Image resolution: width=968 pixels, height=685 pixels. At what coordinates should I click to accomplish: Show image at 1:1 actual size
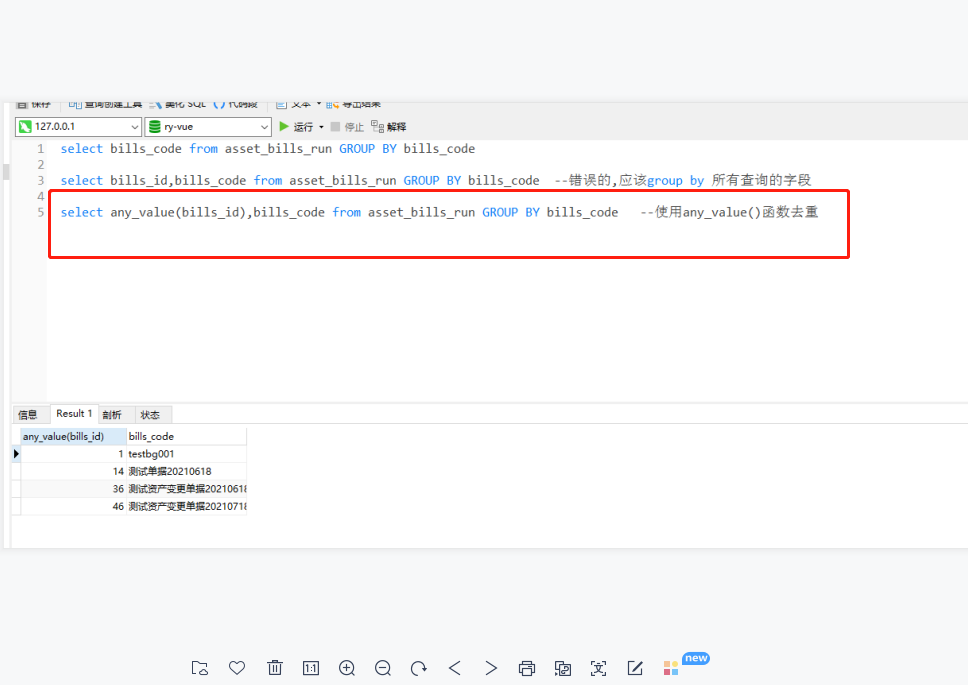coord(311,668)
